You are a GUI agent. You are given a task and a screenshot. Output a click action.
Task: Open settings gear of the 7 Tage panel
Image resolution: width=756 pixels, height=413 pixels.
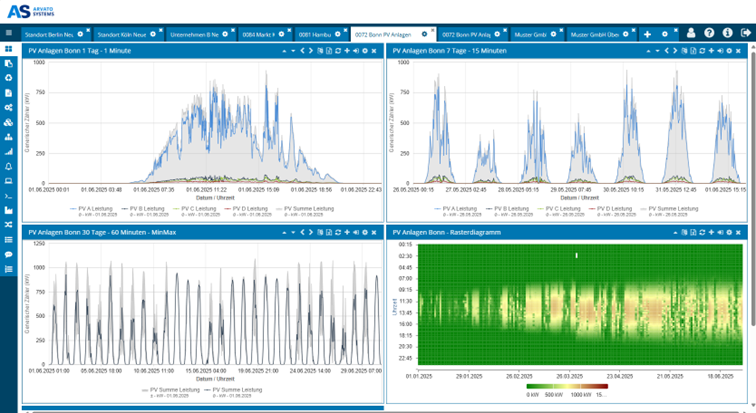tap(727, 50)
